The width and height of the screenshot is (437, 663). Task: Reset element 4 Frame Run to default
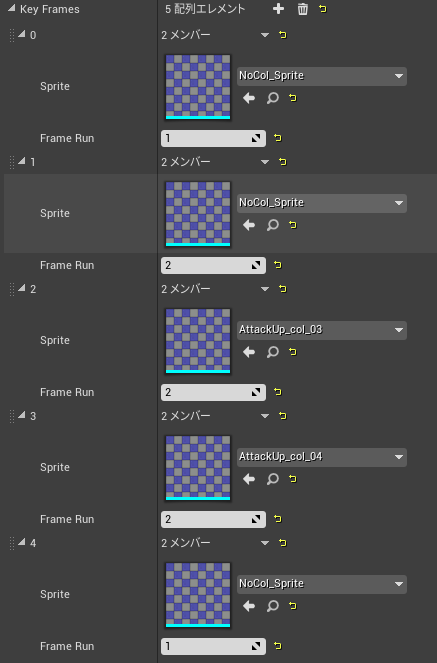(278, 646)
